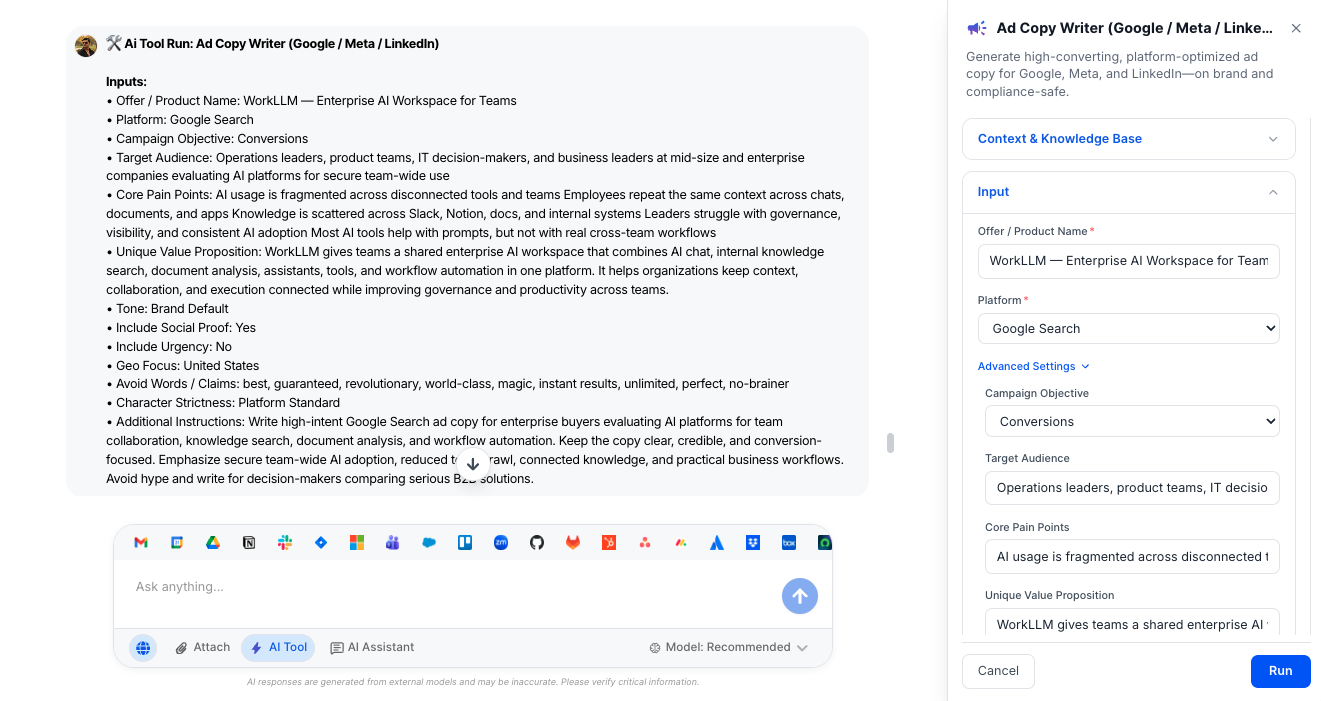Run the Ad Copy Writer tool
This screenshot has width=1321, height=701.
1280,671
